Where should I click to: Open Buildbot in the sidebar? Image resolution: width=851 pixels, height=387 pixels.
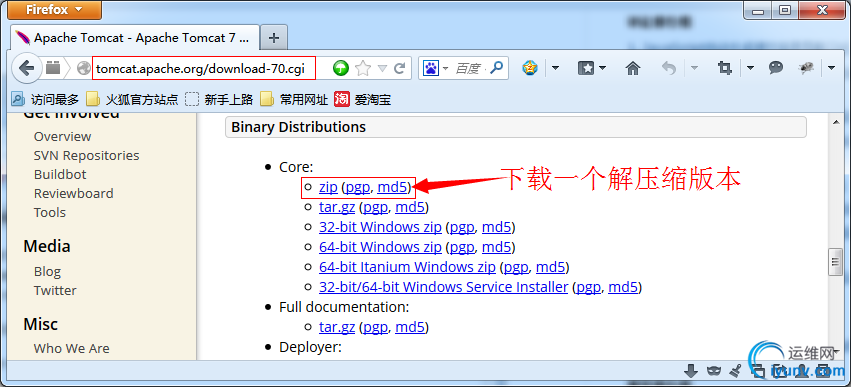[60, 174]
